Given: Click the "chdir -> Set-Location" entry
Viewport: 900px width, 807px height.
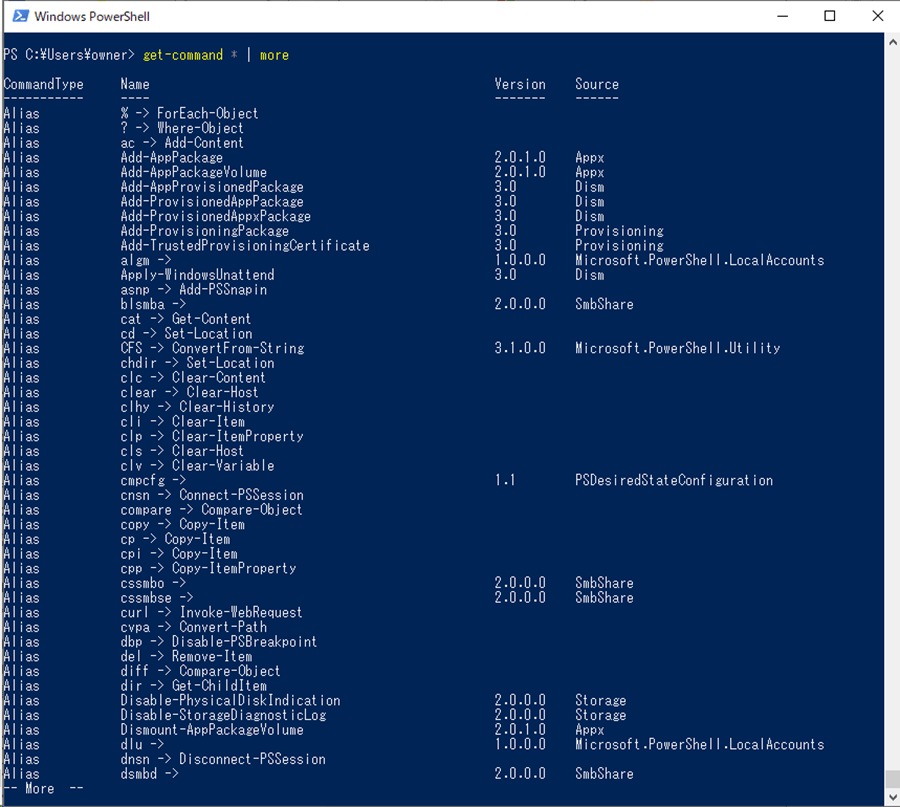Looking at the screenshot, I should coord(197,363).
